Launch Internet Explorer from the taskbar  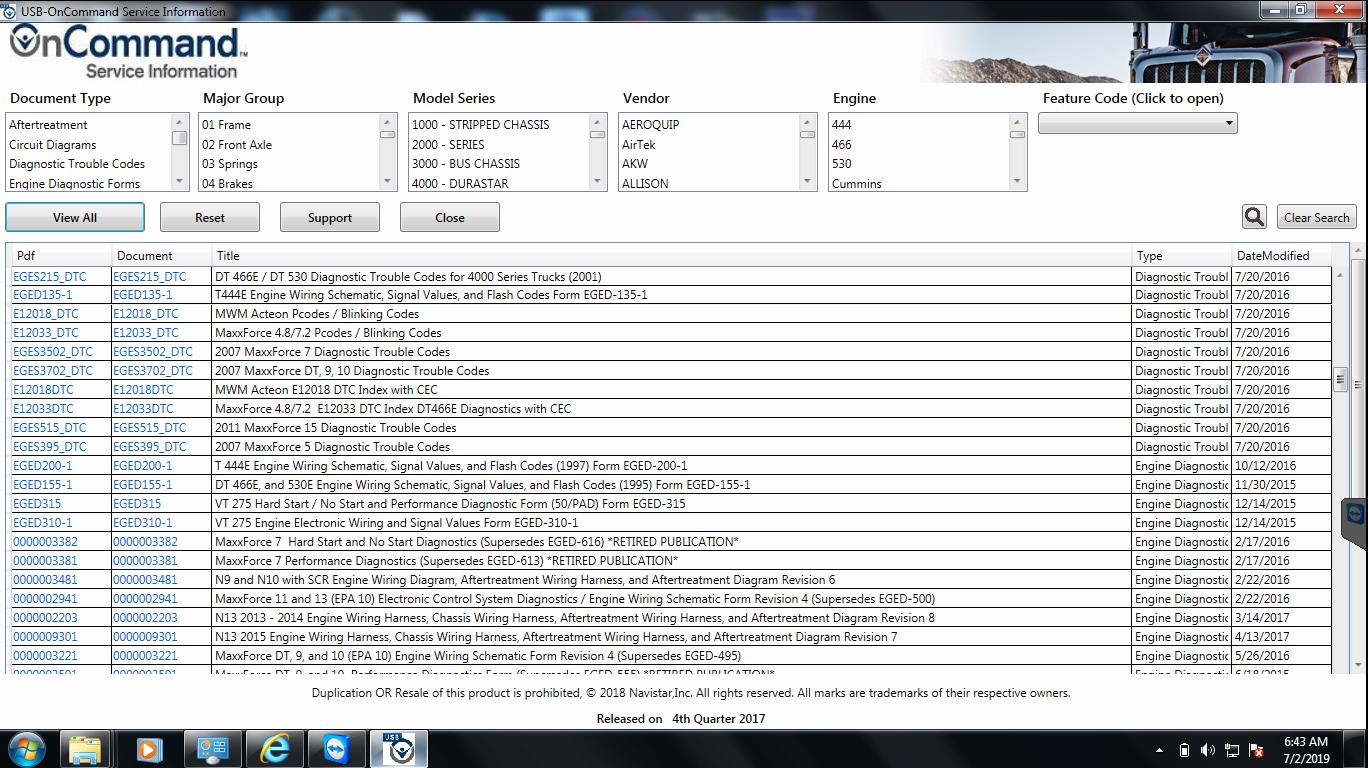pyautogui.click(x=274, y=749)
